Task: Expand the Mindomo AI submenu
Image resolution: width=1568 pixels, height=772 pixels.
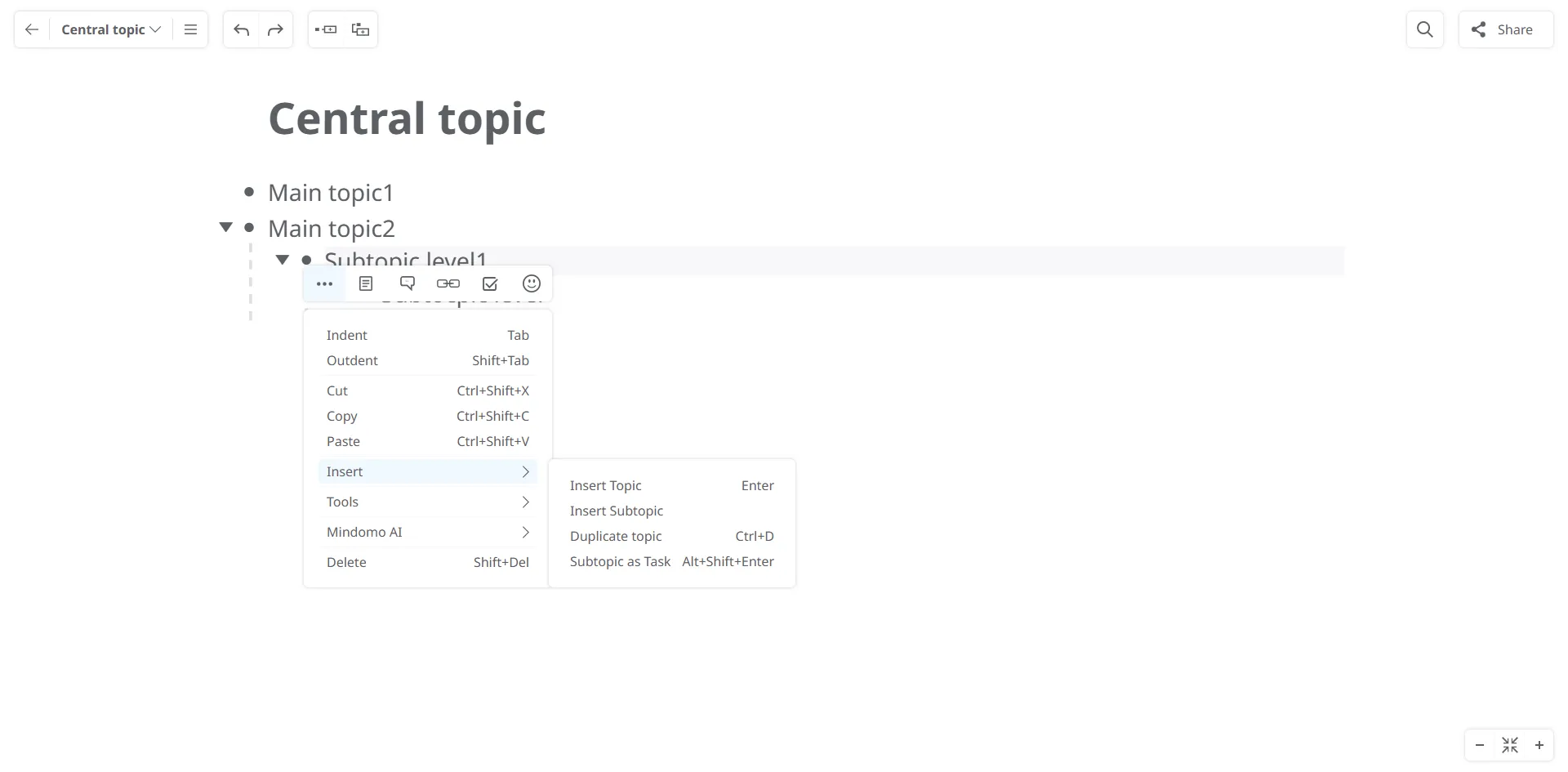Action: [x=427, y=532]
